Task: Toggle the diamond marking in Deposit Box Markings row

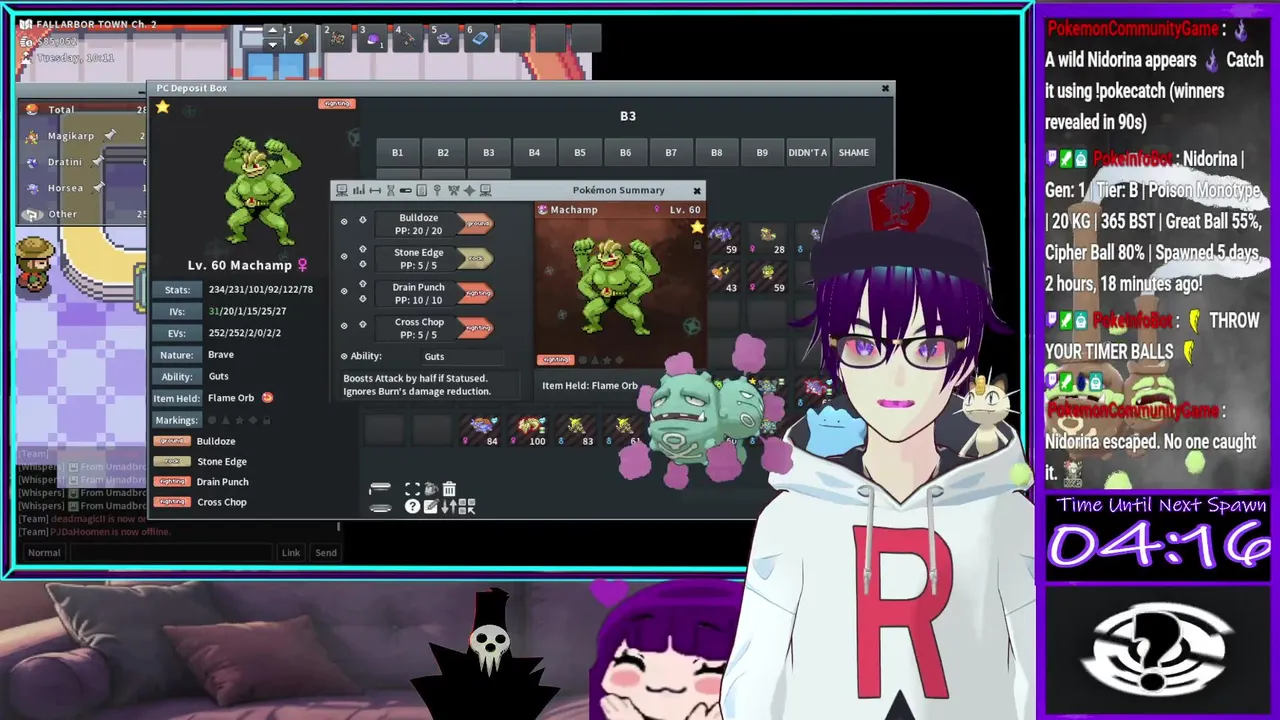Action: 253,420
